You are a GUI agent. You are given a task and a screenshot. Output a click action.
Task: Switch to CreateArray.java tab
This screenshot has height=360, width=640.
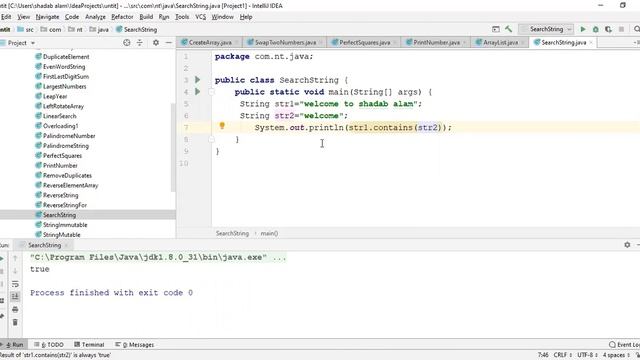pos(210,42)
